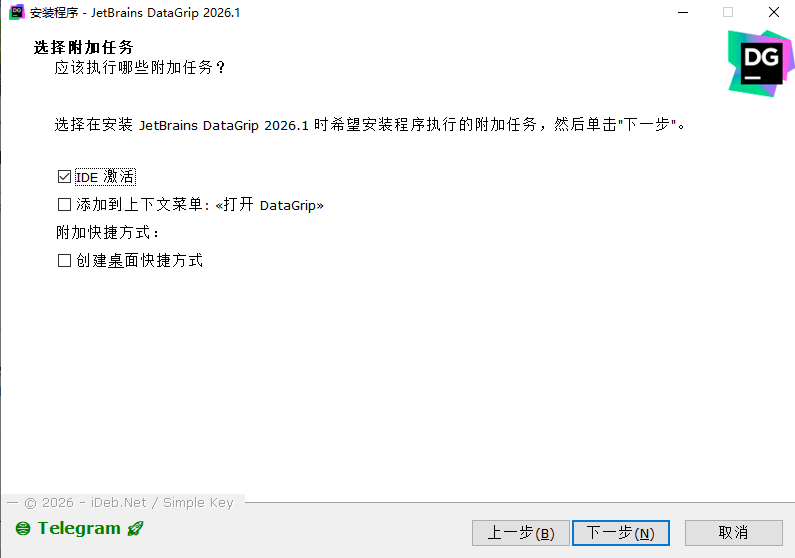The width and height of the screenshot is (795, 558).
Task: Cancel installation via 取消 button
Action: pos(734,533)
